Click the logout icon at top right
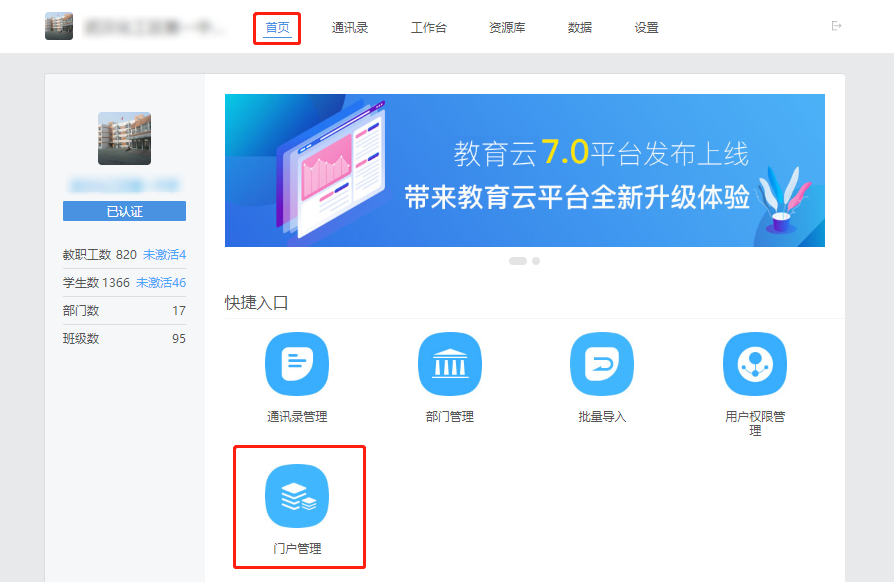Viewport: 894px width, 582px height. [x=837, y=26]
